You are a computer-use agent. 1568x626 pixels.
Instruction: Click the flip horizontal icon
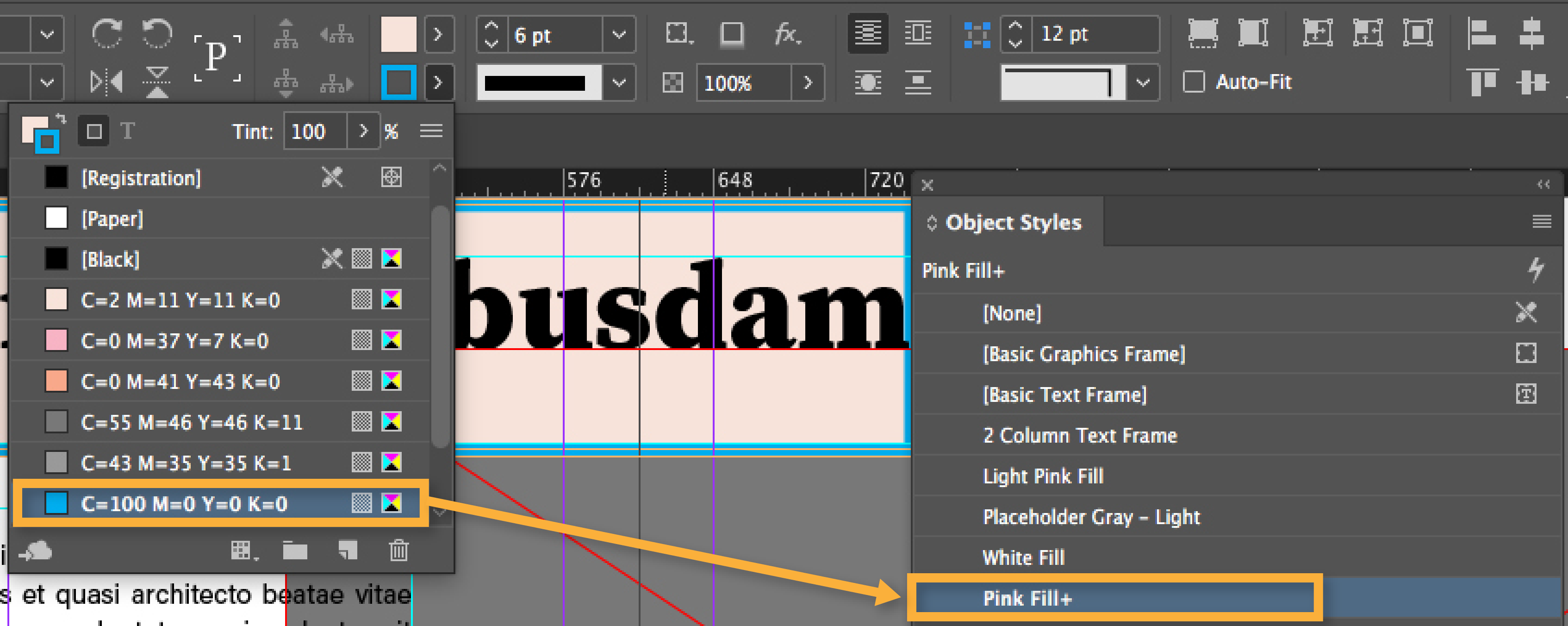(106, 81)
